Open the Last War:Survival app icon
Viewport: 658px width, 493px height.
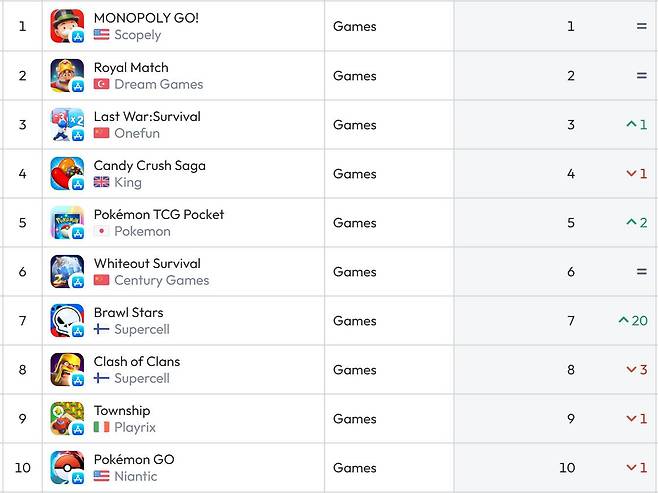click(x=67, y=124)
